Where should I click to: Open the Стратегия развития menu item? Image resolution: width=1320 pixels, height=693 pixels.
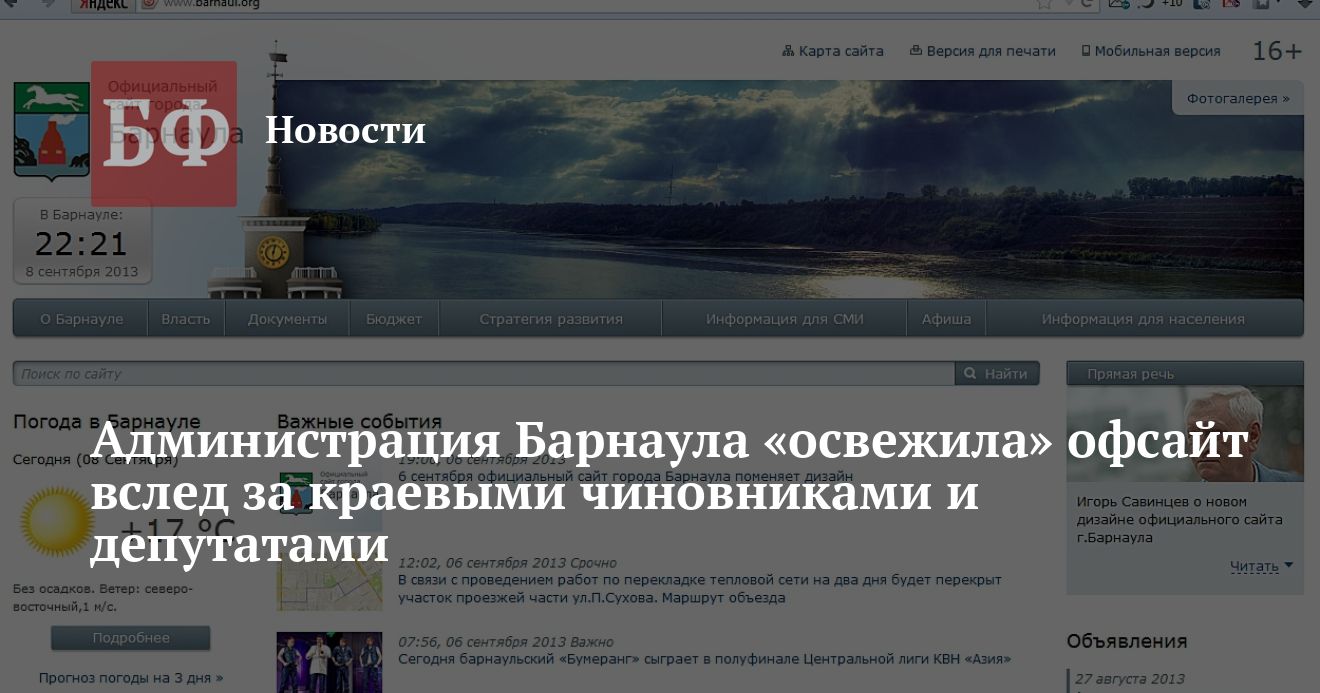[551, 319]
